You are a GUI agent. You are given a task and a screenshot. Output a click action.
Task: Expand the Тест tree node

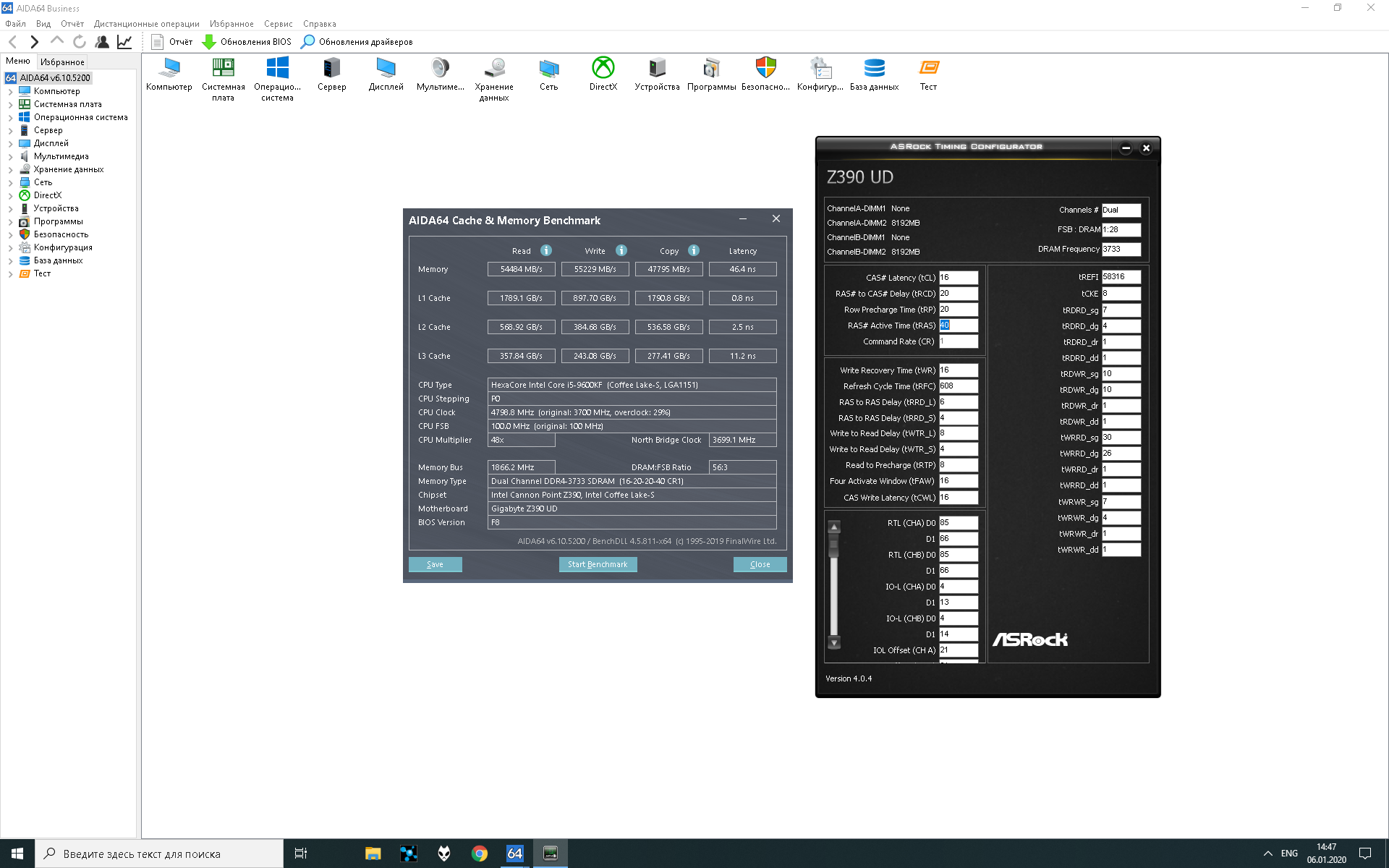[x=10, y=274]
